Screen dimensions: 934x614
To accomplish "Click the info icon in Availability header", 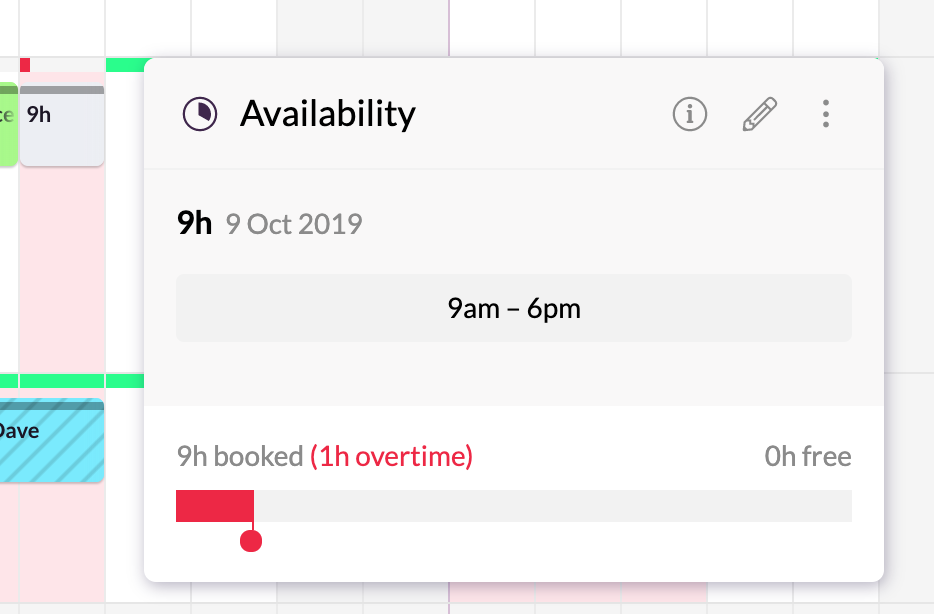I will coord(690,114).
